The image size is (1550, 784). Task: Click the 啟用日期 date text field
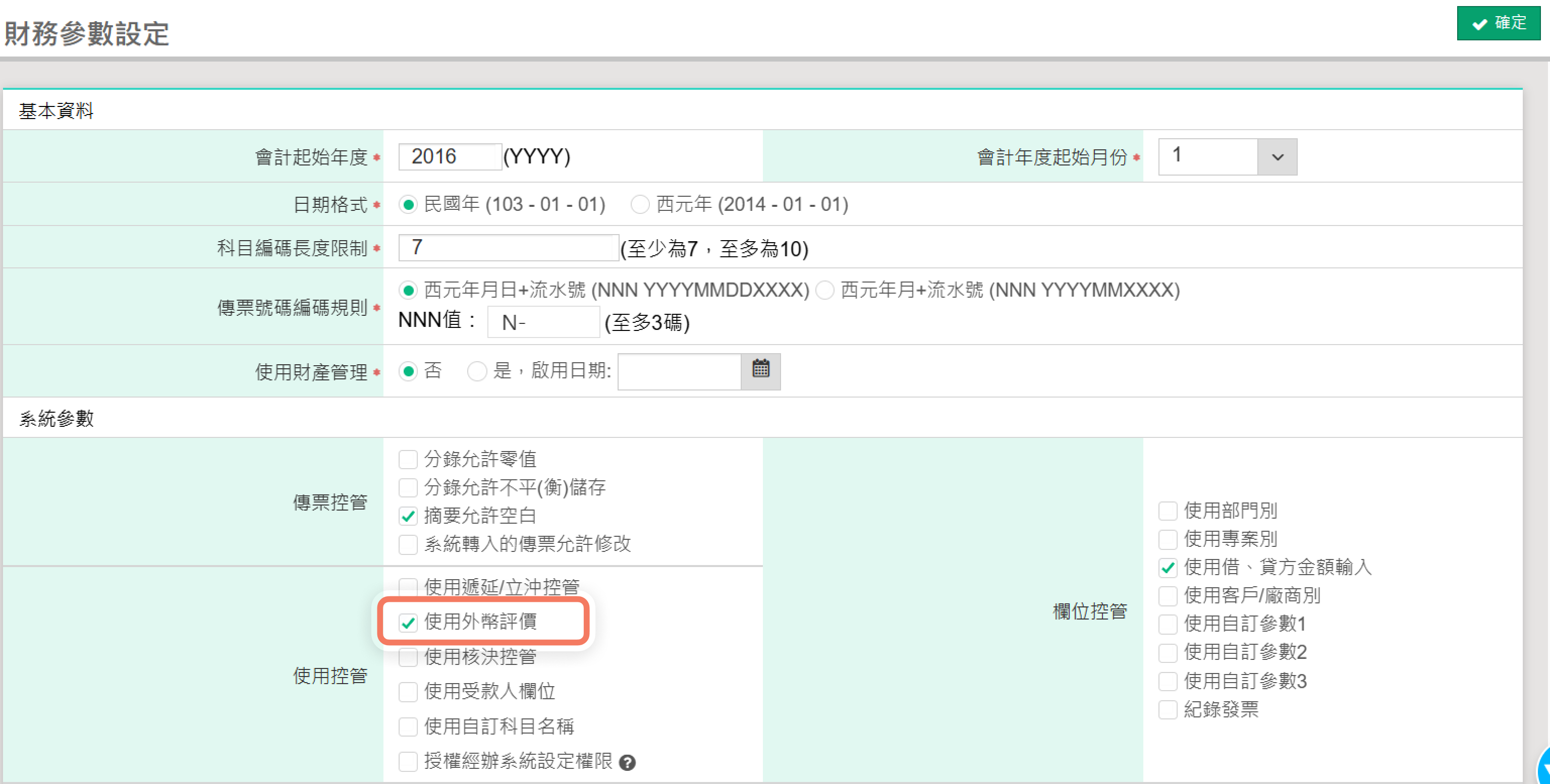coord(679,371)
